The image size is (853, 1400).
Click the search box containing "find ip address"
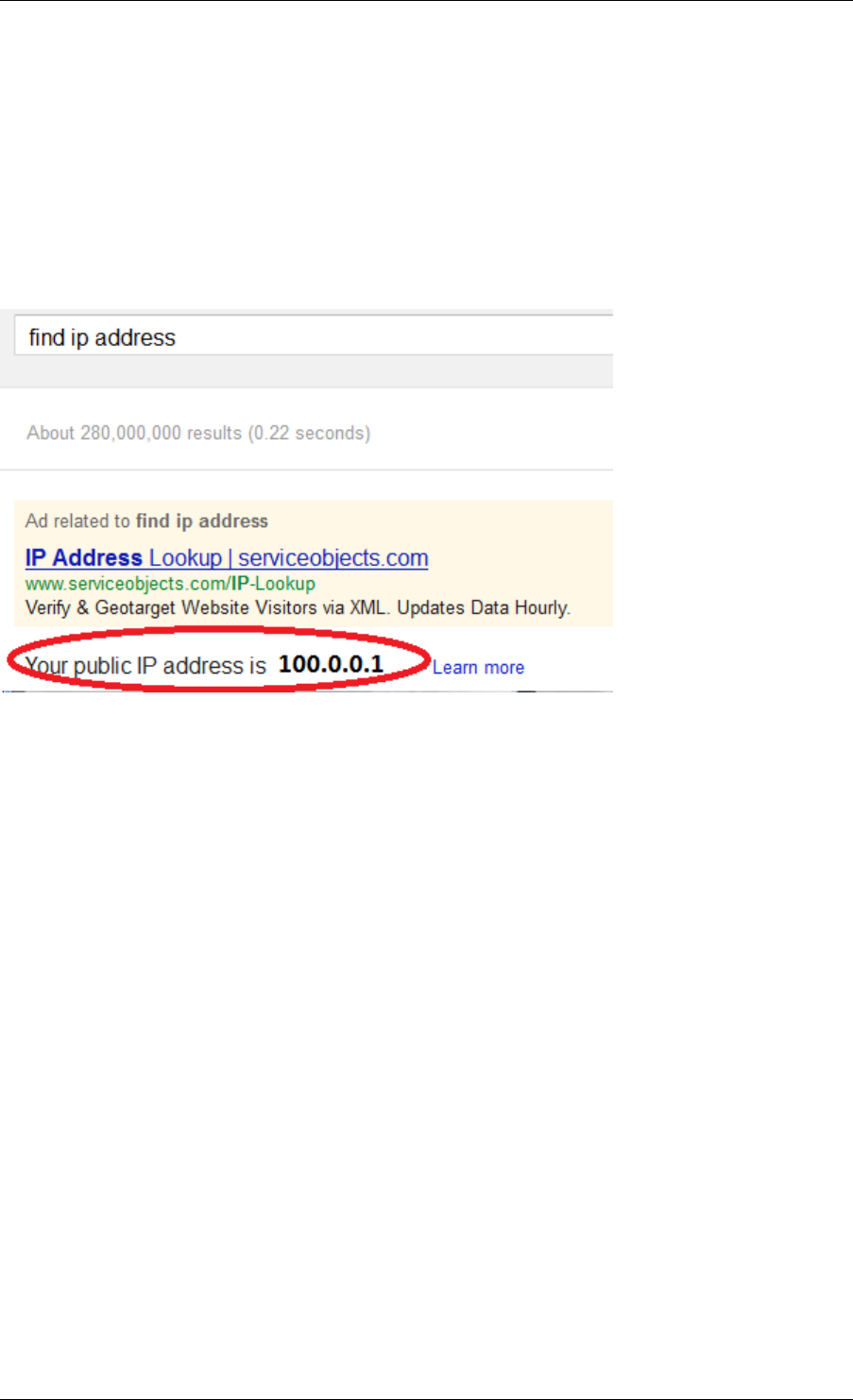314,336
